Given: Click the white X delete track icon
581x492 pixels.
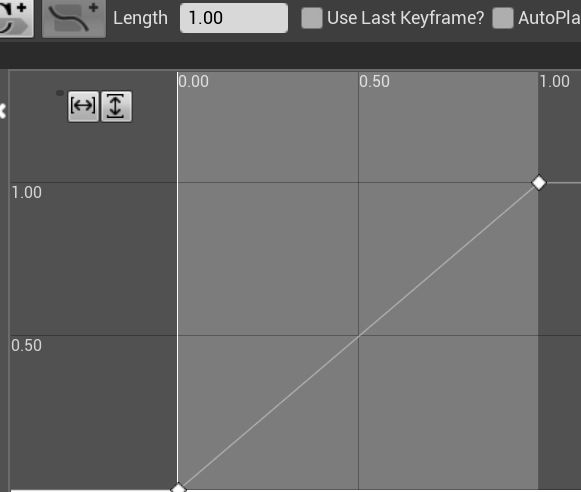Looking at the screenshot, I should (x=3, y=111).
